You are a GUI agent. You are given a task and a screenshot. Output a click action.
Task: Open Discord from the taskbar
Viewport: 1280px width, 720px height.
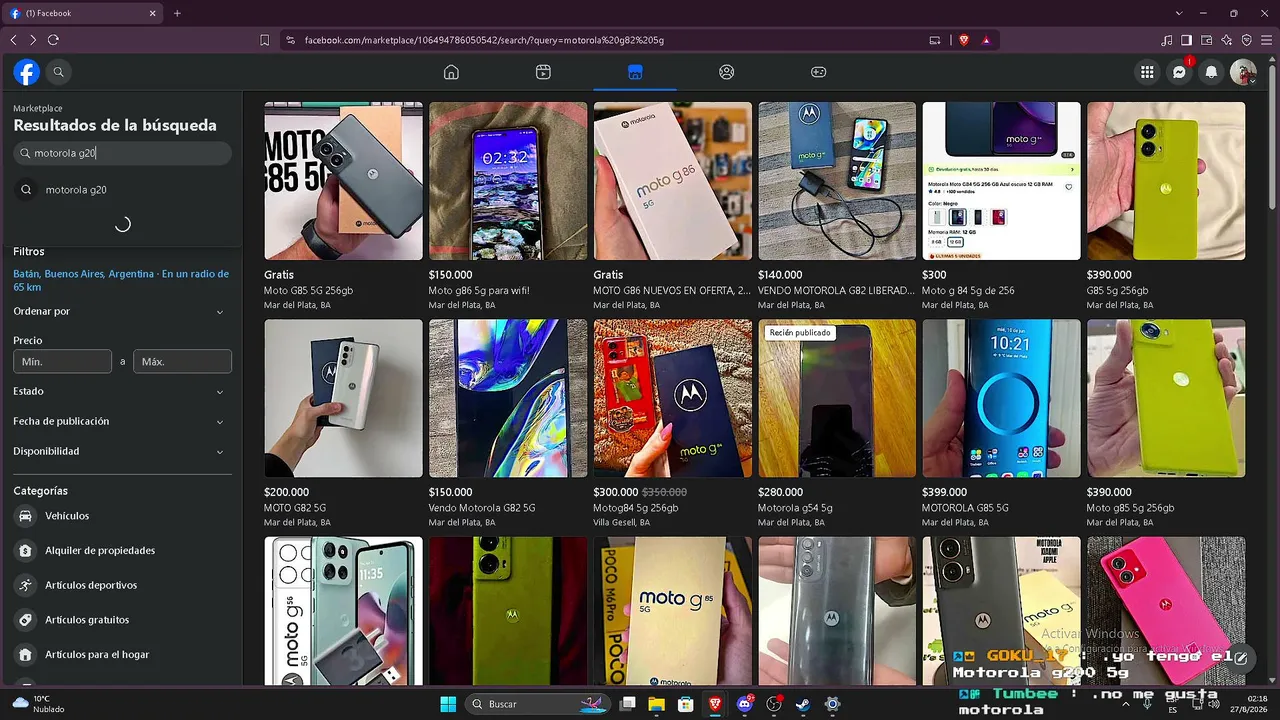pyautogui.click(x=744, y=704)
